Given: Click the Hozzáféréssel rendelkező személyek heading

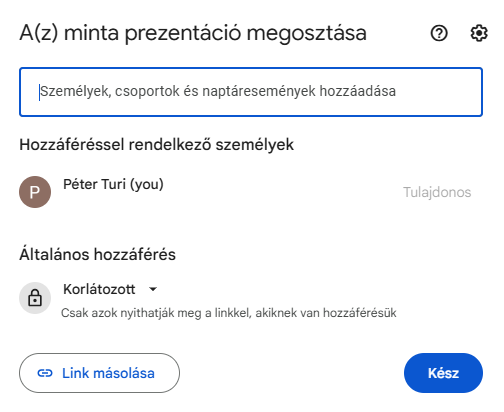Looking at the screenshot, I should [157, 145].
